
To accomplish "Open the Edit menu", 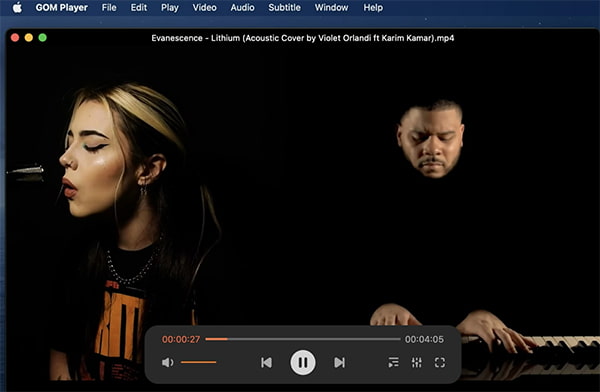I will (x=139, y=8).
